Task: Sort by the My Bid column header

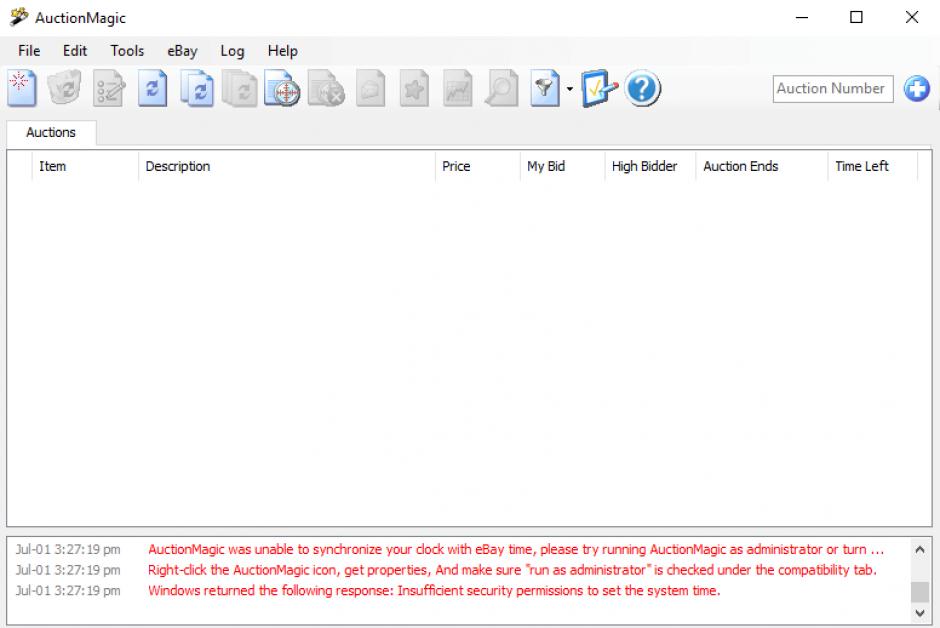Action: tap(562, 167)
